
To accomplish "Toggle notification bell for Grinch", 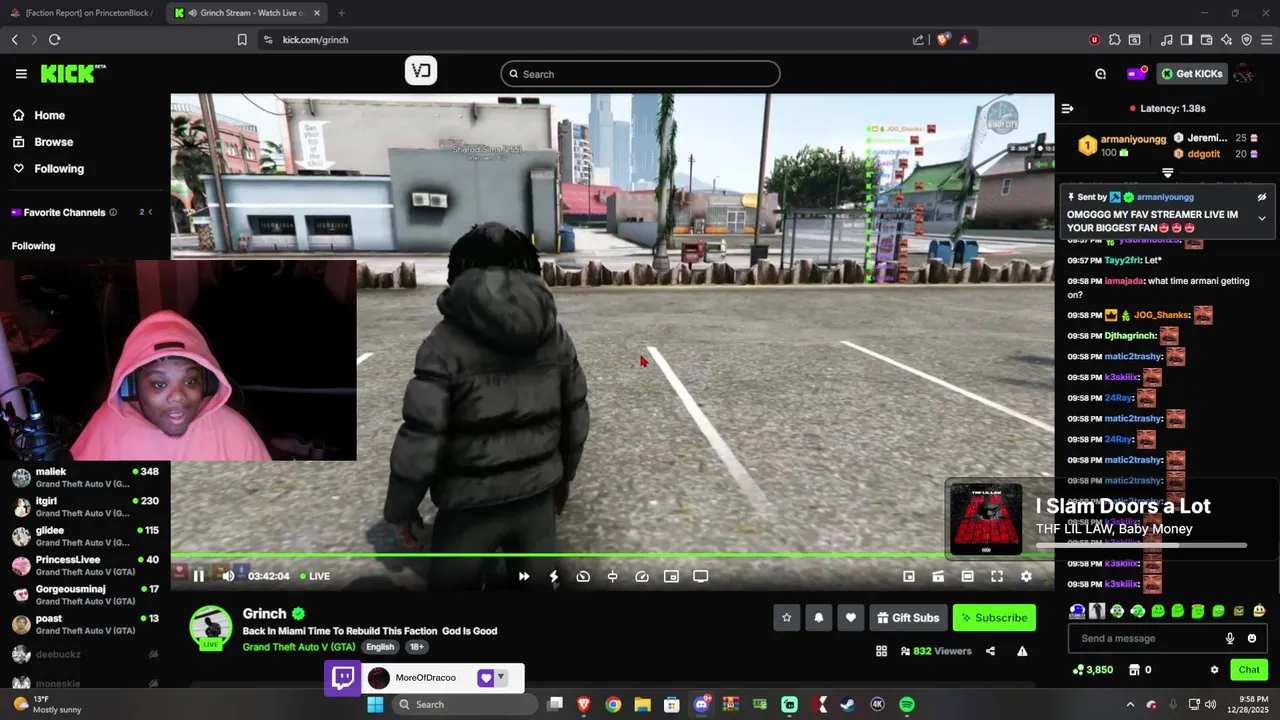I will click(819, 618).
